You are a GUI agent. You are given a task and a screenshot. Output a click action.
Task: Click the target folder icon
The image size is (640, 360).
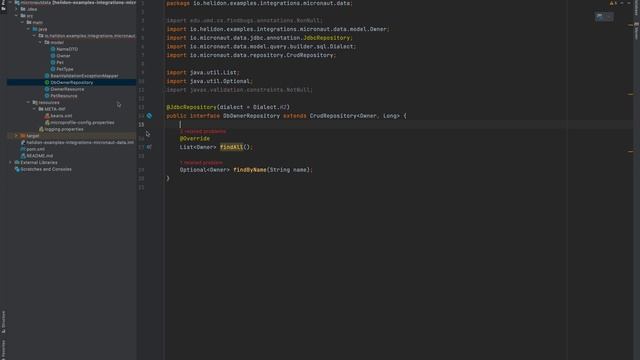click(23, 136)
